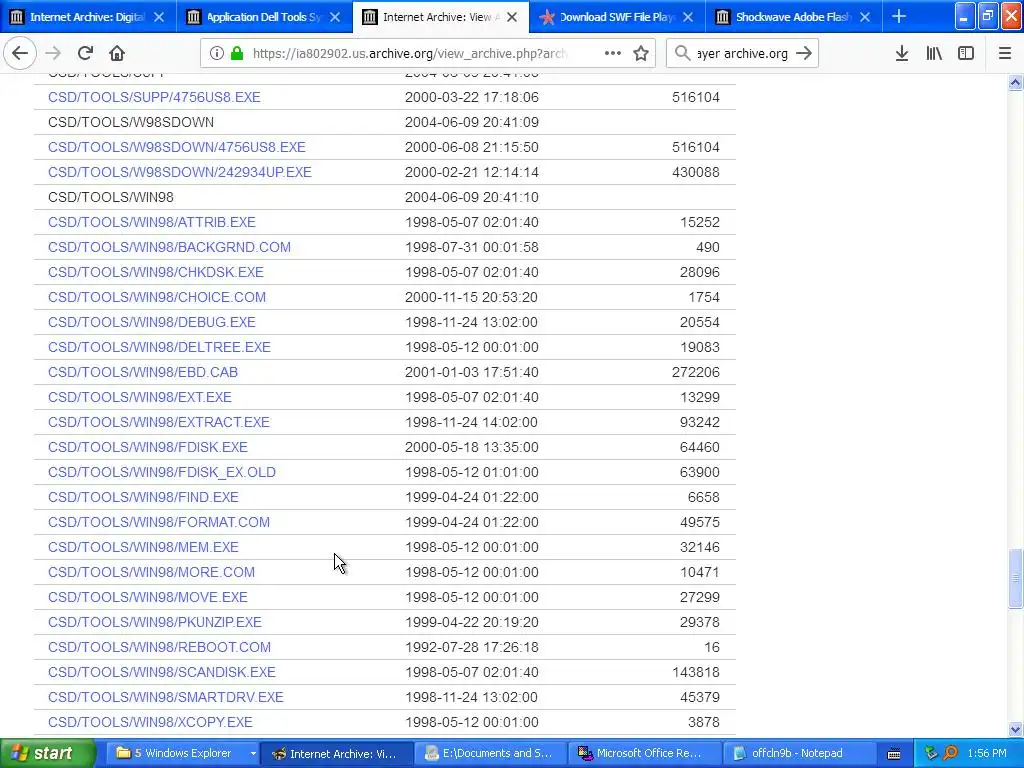Open the MORE.COM file link

tap(152, 572)
